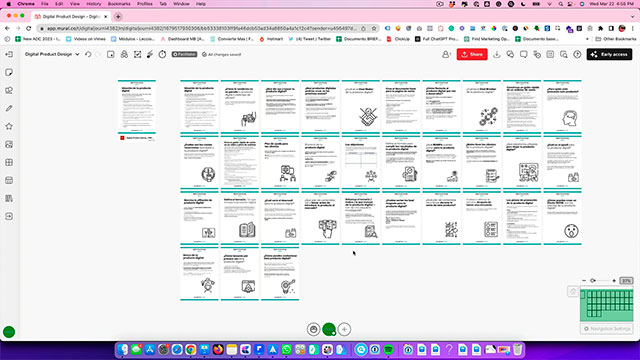Expand Chrome's Other Bookmarks folder
This screenshot has width=640, height=360.
(x=616, y=39)
